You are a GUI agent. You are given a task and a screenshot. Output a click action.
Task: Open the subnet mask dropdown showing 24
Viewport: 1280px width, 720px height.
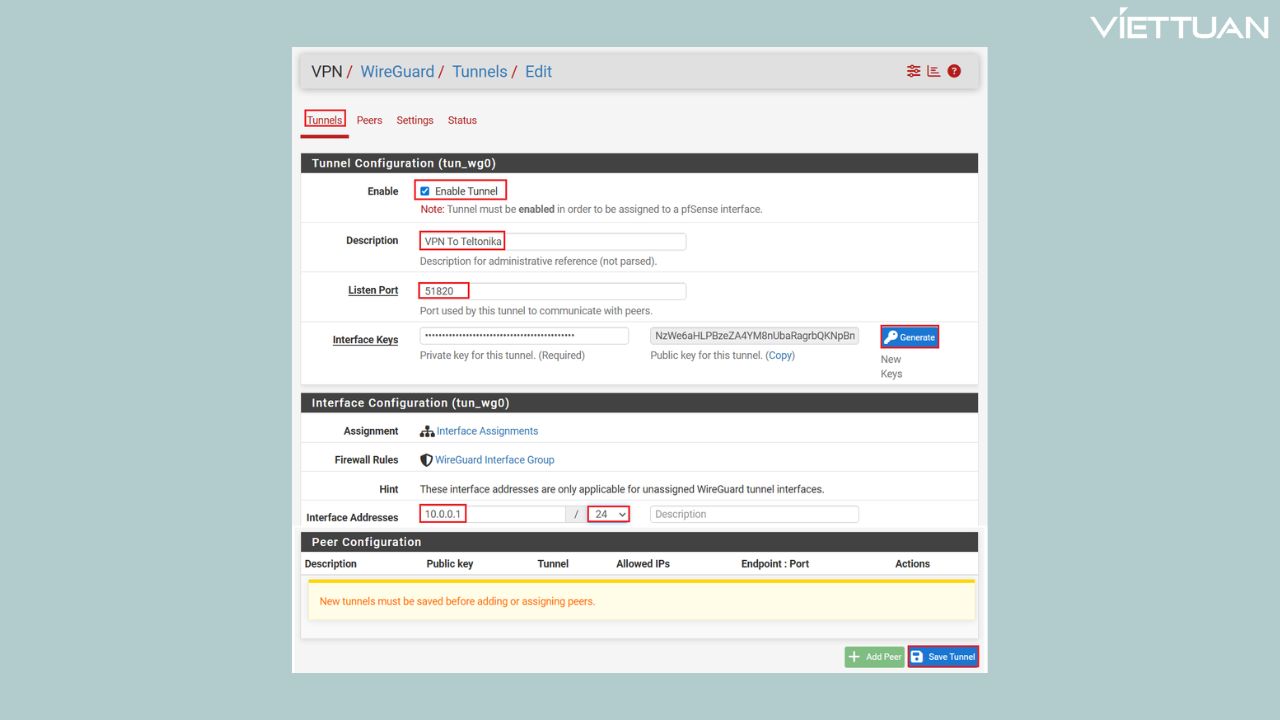coord(608,514)
